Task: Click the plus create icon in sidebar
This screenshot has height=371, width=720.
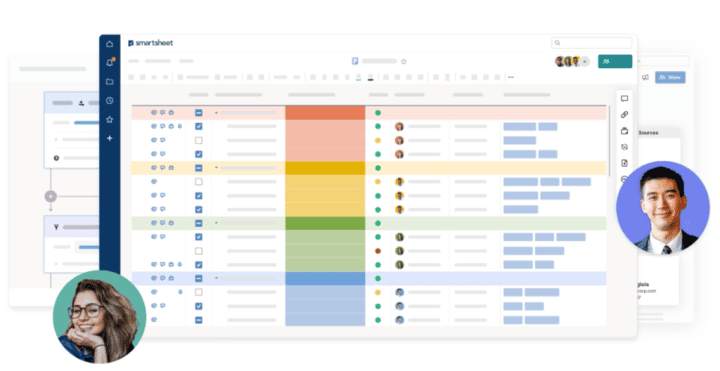Action: click(109, 138)
